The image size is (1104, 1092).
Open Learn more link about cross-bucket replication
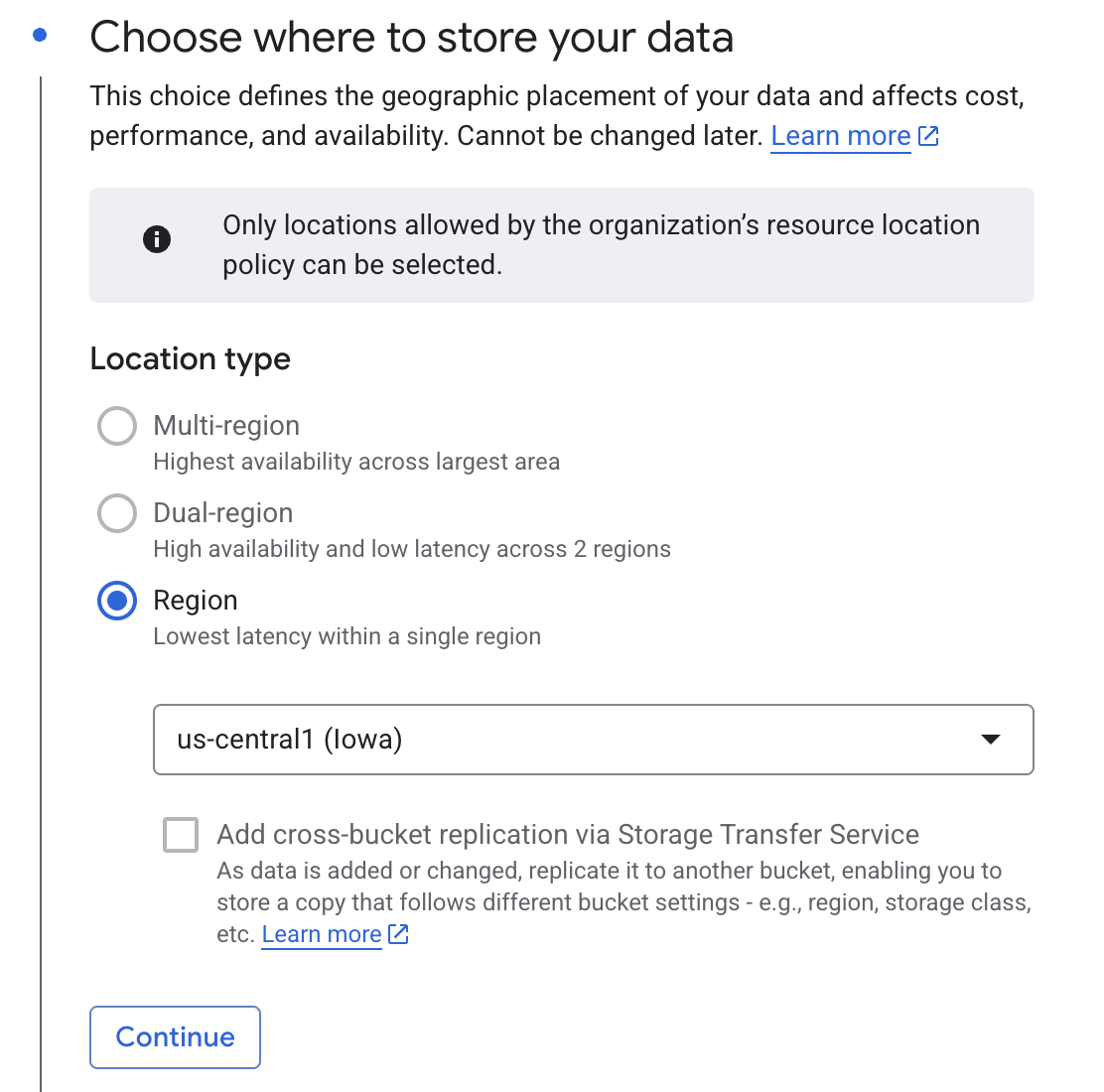tap(322, 934)
